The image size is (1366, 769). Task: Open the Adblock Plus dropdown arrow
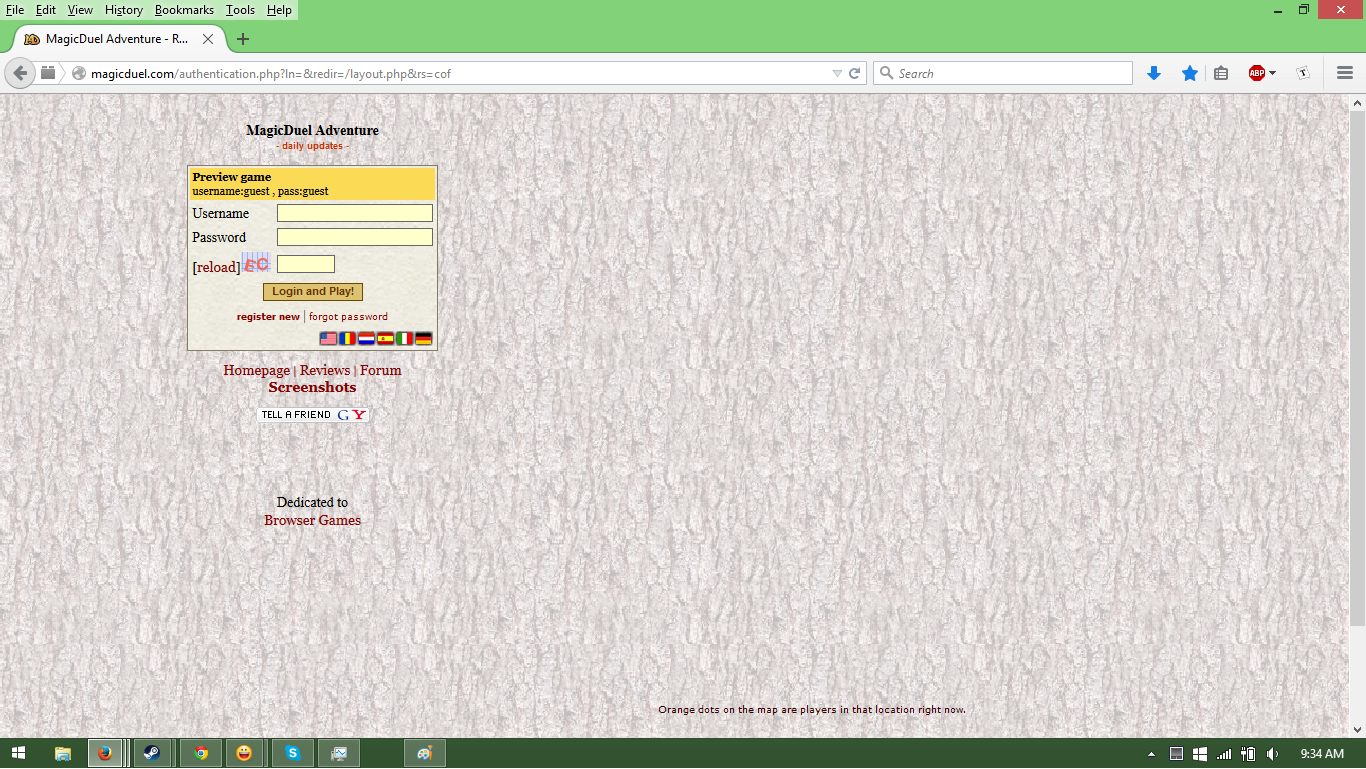click(x=1273, y=73)
